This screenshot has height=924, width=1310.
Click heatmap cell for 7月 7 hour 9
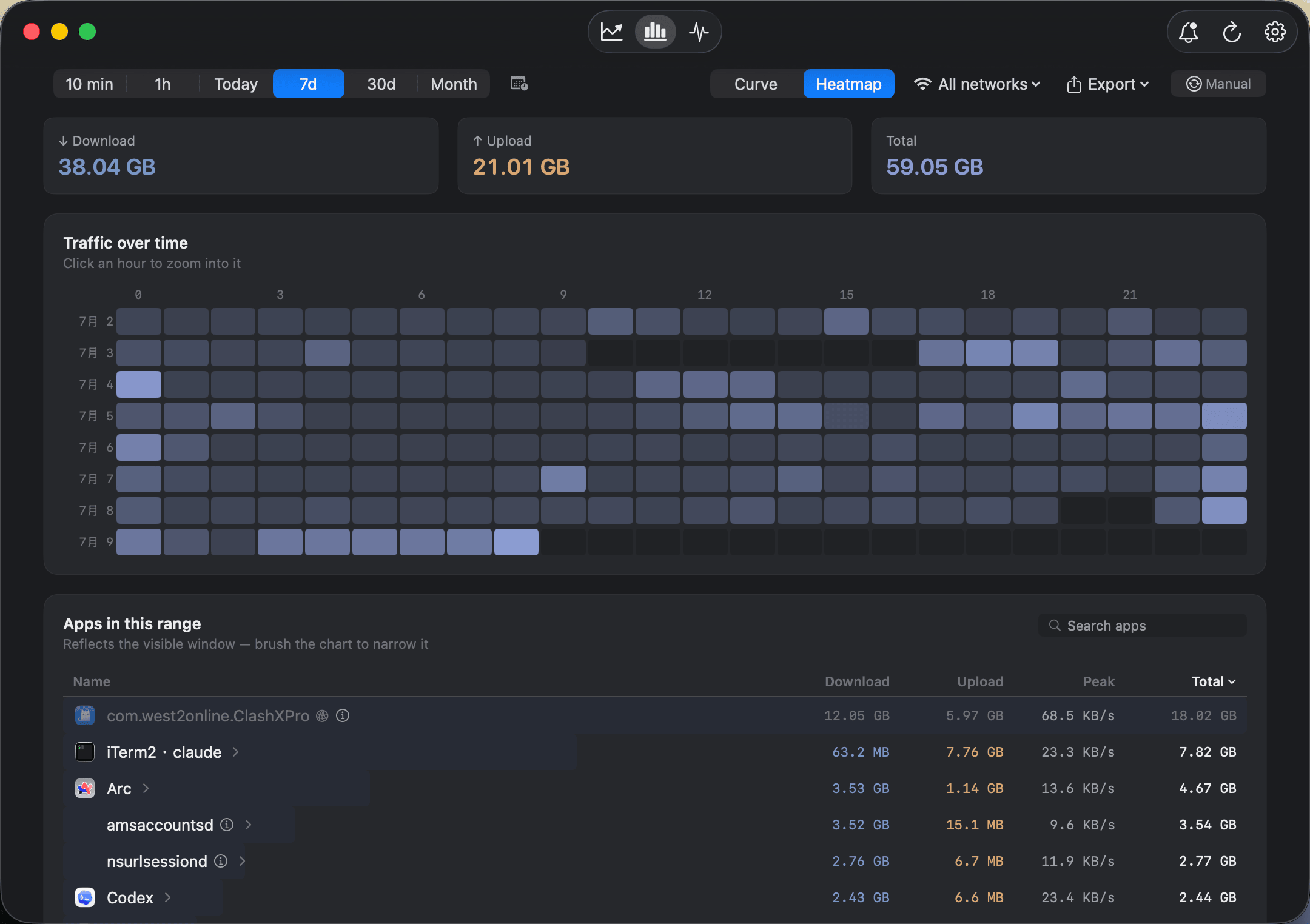pyautogui.click(x=563, y=479)
